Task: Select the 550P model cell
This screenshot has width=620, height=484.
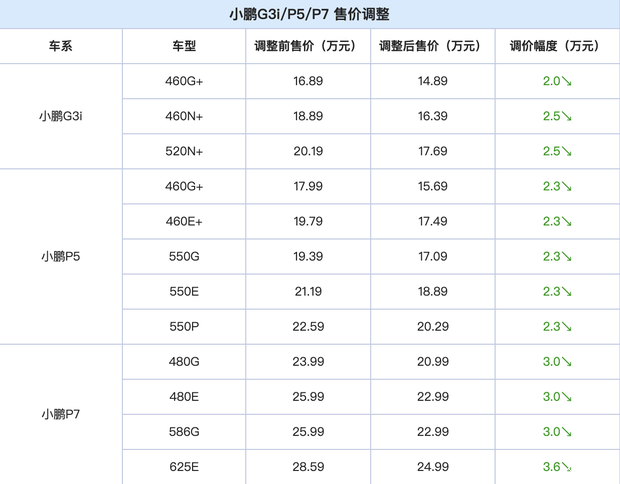Action: click(184, 326)
